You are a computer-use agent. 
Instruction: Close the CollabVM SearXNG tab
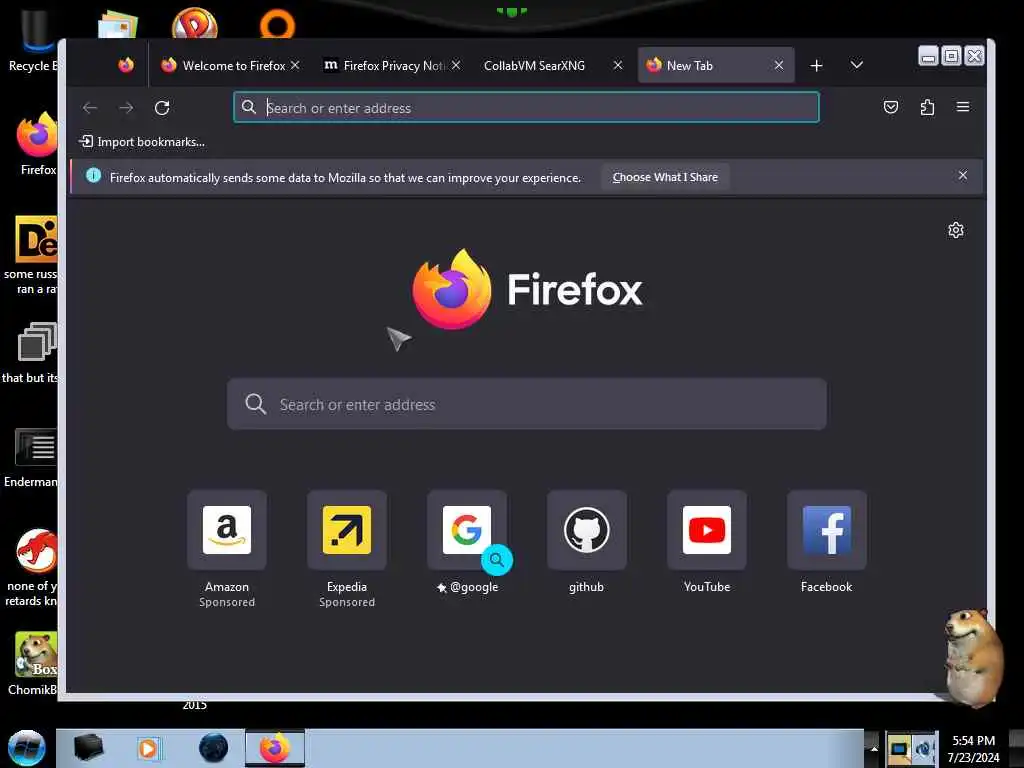point(618,65)
